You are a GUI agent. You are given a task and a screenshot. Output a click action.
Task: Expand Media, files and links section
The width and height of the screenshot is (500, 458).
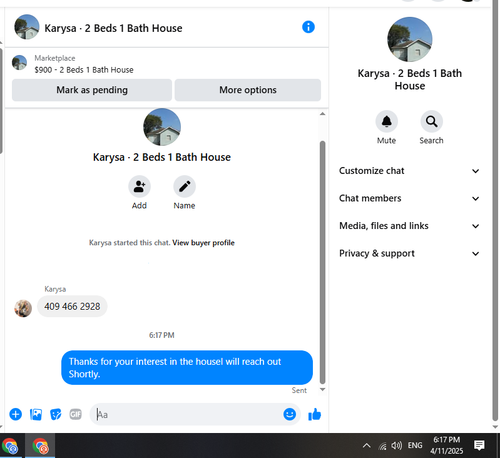410,226
